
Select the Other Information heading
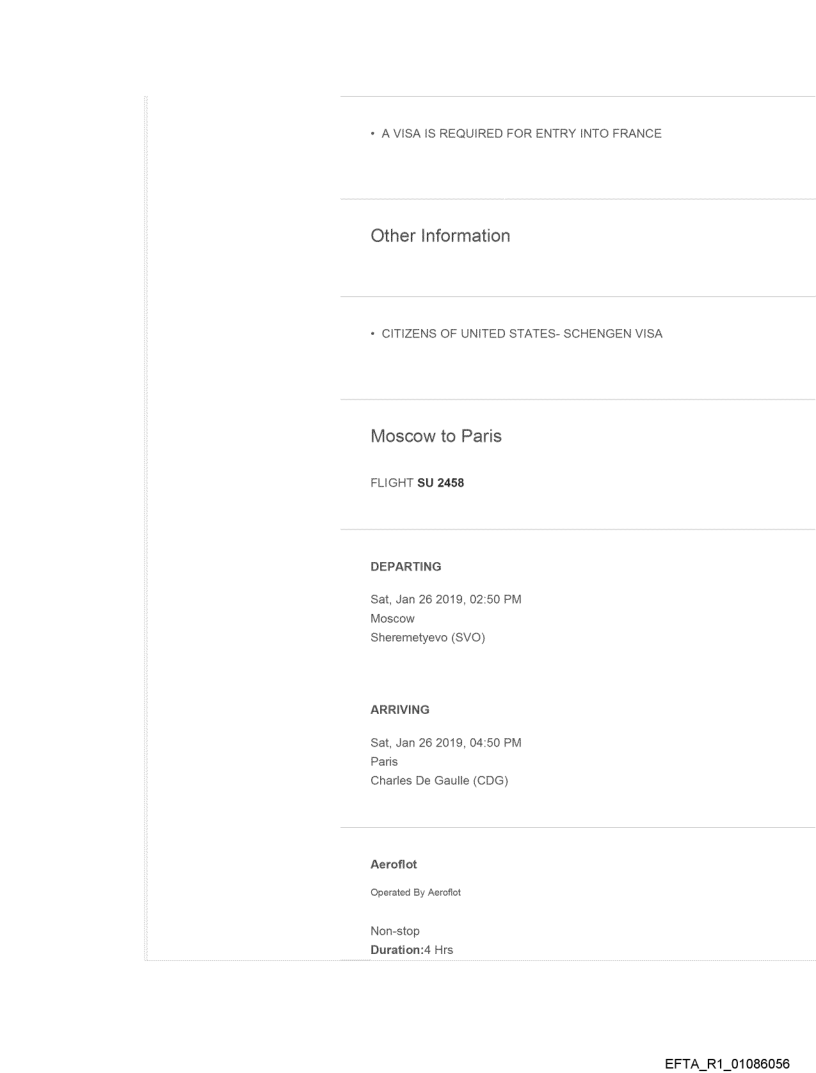pyautogui.click(x=440, y=236)
